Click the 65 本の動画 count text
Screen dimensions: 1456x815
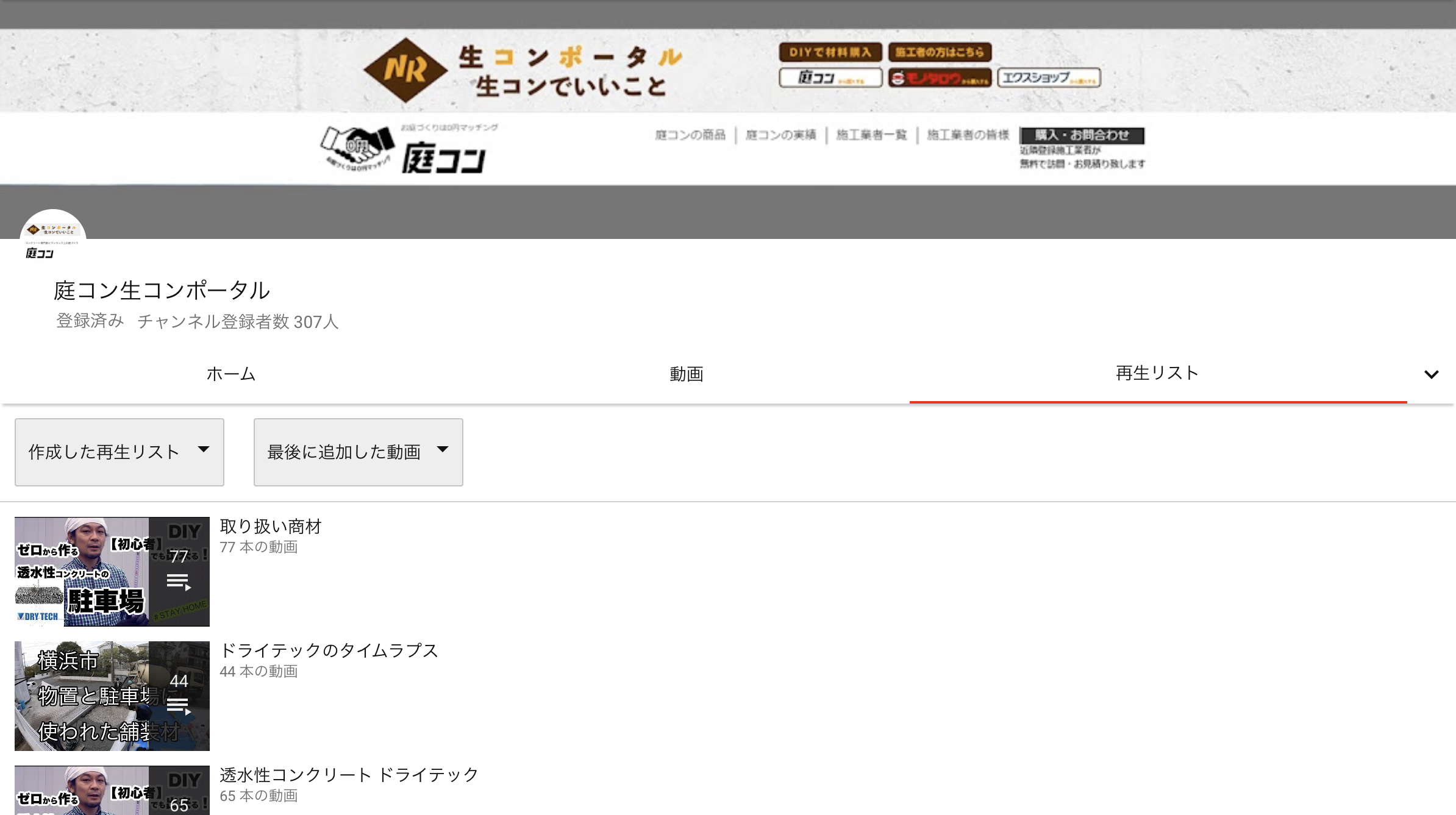click(x=259, y=795)
